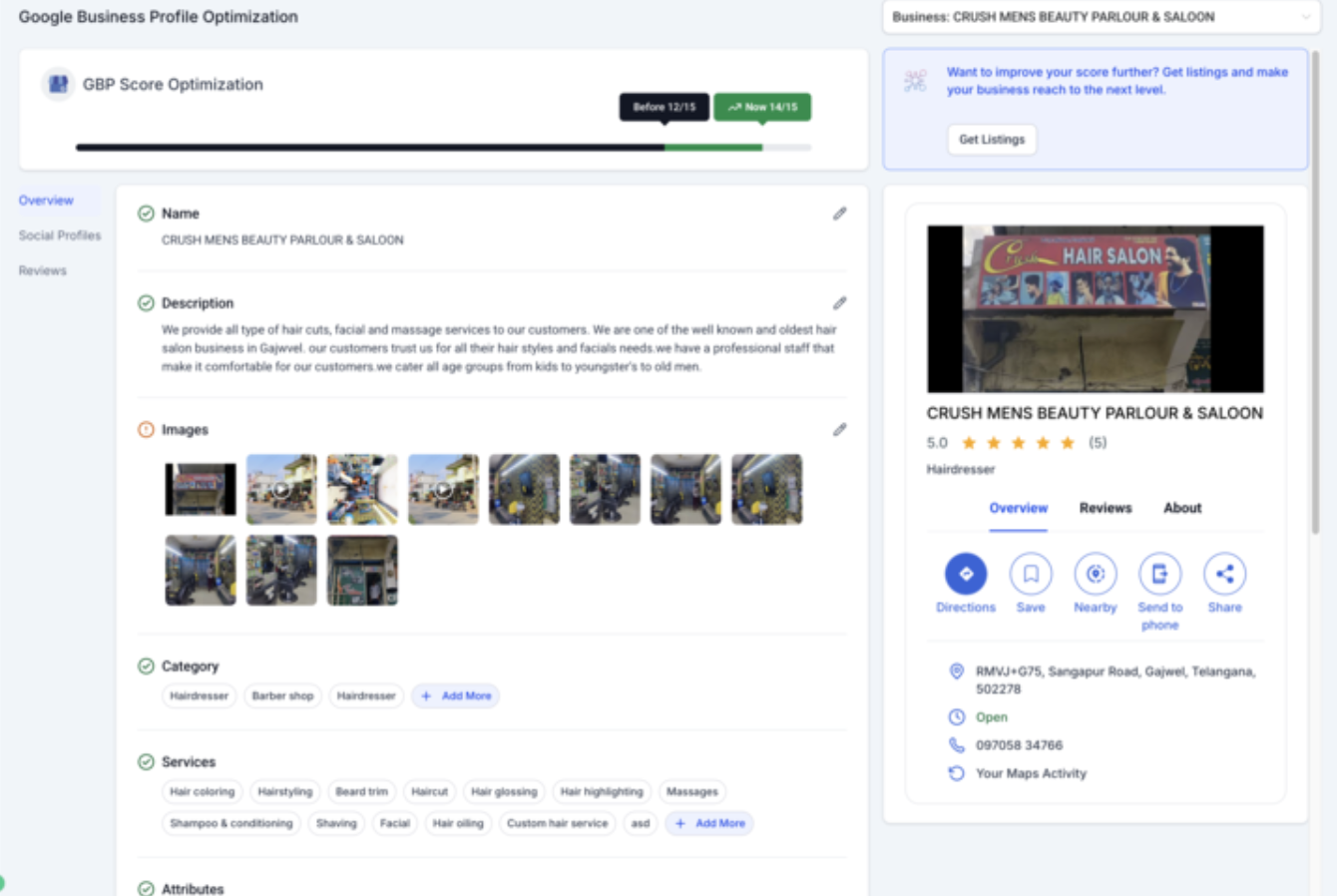Click the Hairstyling service chip

(284, 792)
